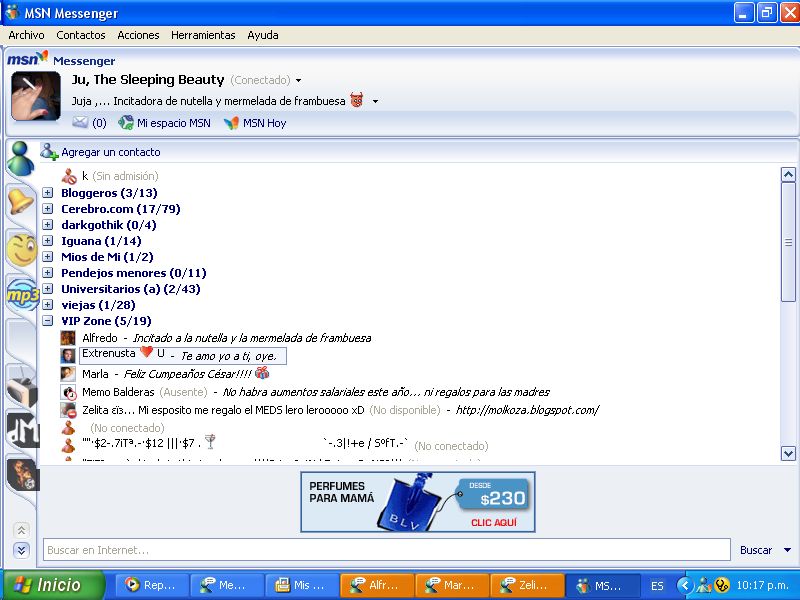Click the offline martini glass contact
Screen dimensions: 800x600
pos(276,444)
